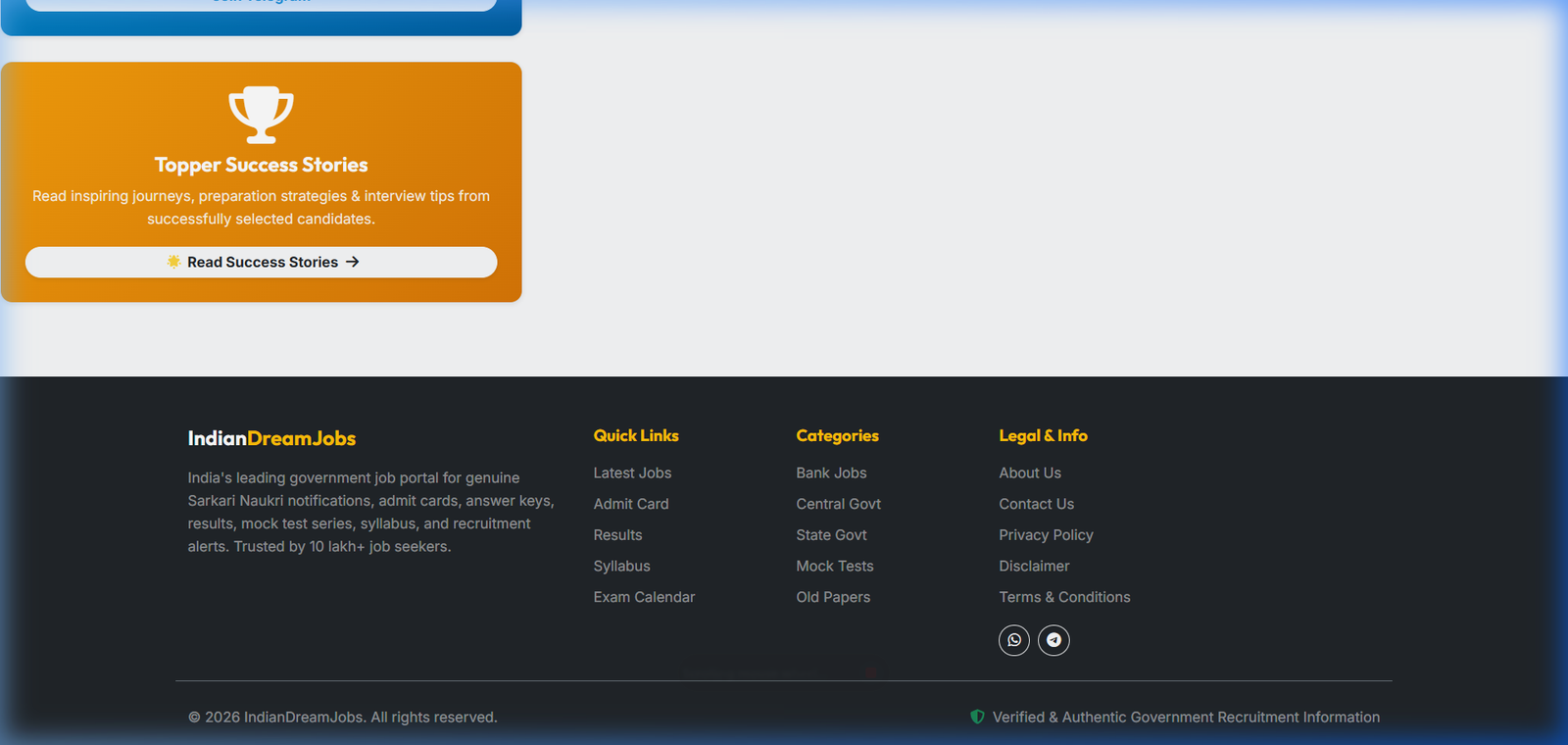Image resolution: width=1568 pixels, height=745 pixels.
Task: Click the Topper Success Stories heading
Action: [x=261, y=165]
